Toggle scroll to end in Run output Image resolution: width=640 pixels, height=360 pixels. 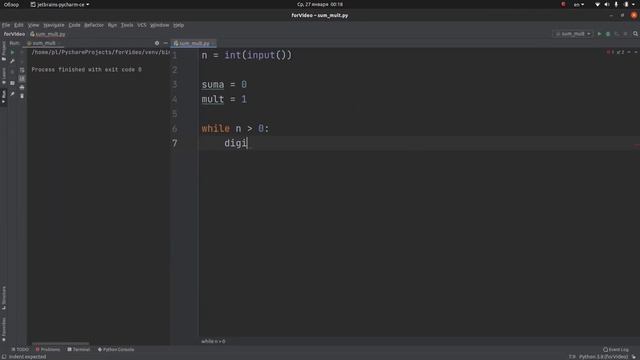point(22,78)
